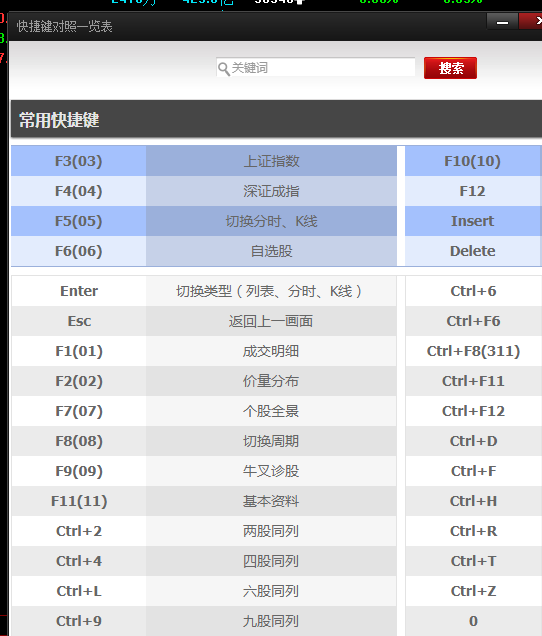
Task: Select the Esc 返回上一画面 row
Action: click(204, 321)
